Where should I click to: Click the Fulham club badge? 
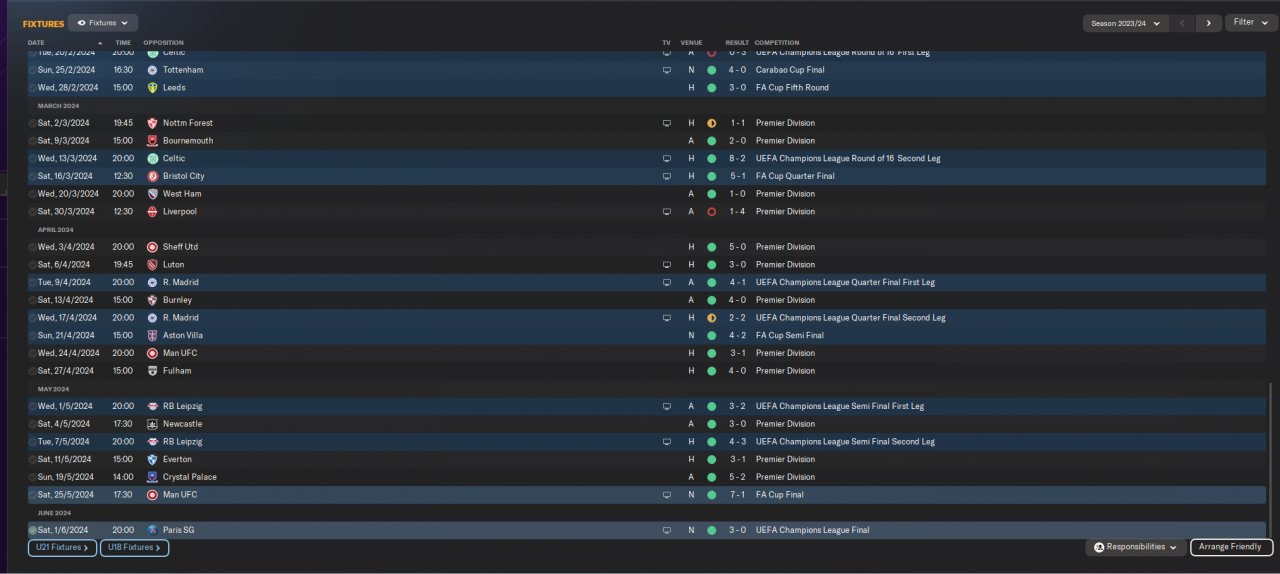click(152, 371)
